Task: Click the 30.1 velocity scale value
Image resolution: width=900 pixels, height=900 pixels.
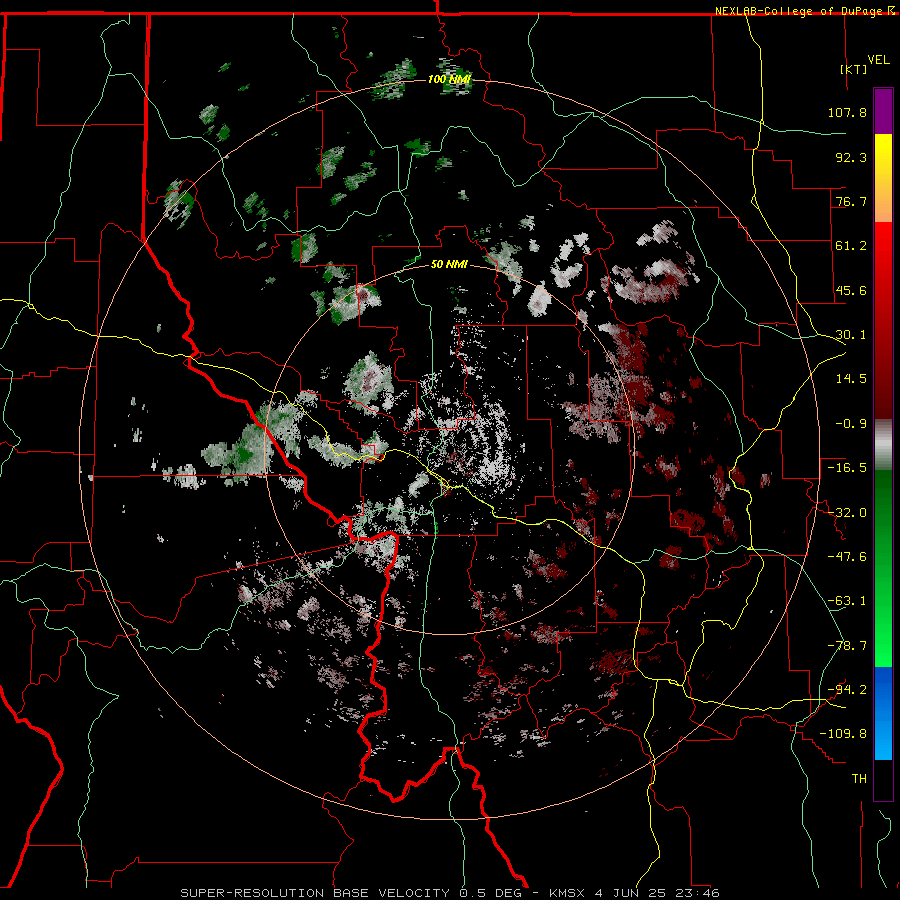Action: [x=851, y=335]
